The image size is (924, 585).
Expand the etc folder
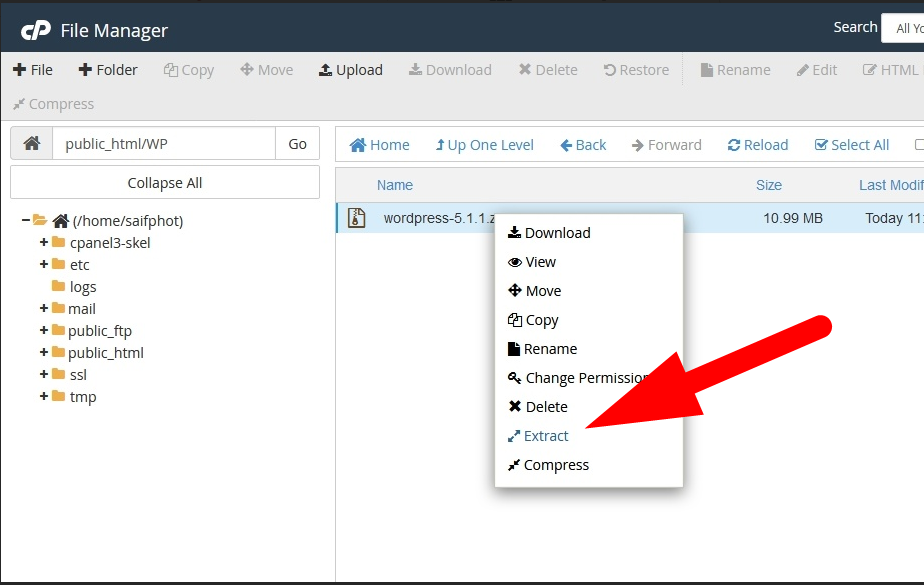tap(44, 264)
